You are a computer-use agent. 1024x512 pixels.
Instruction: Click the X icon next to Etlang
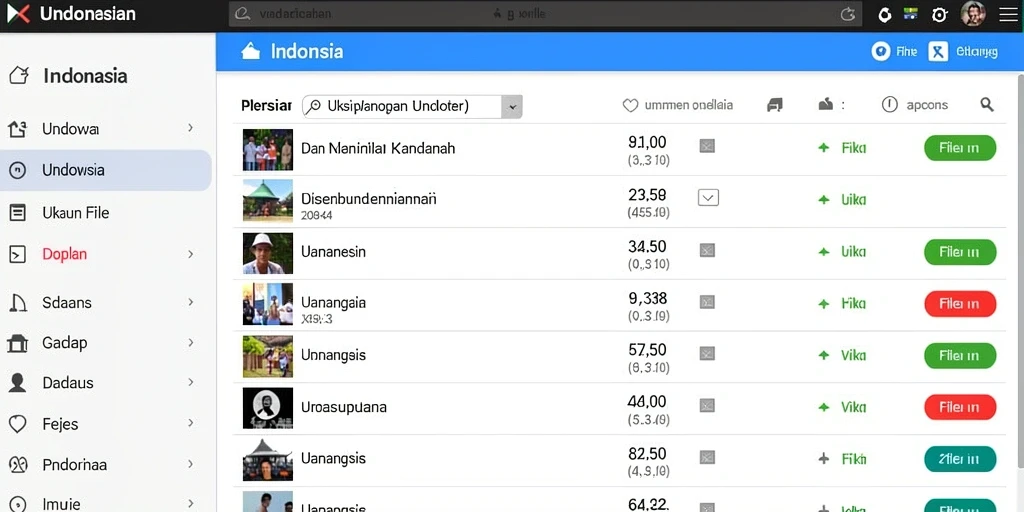pyautogui.click(x=938, y=52)
